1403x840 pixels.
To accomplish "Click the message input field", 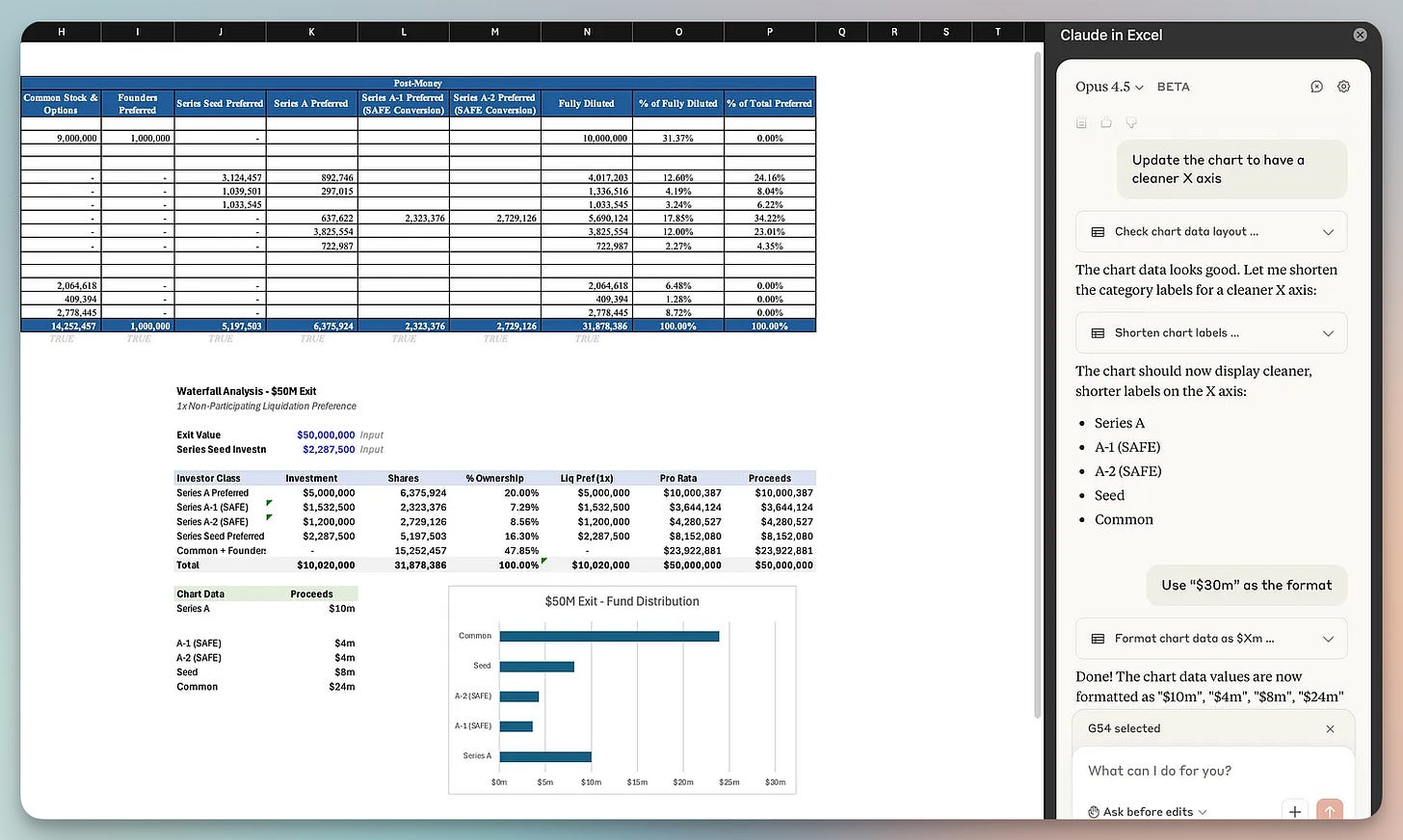I will [x=1213, y=771].
